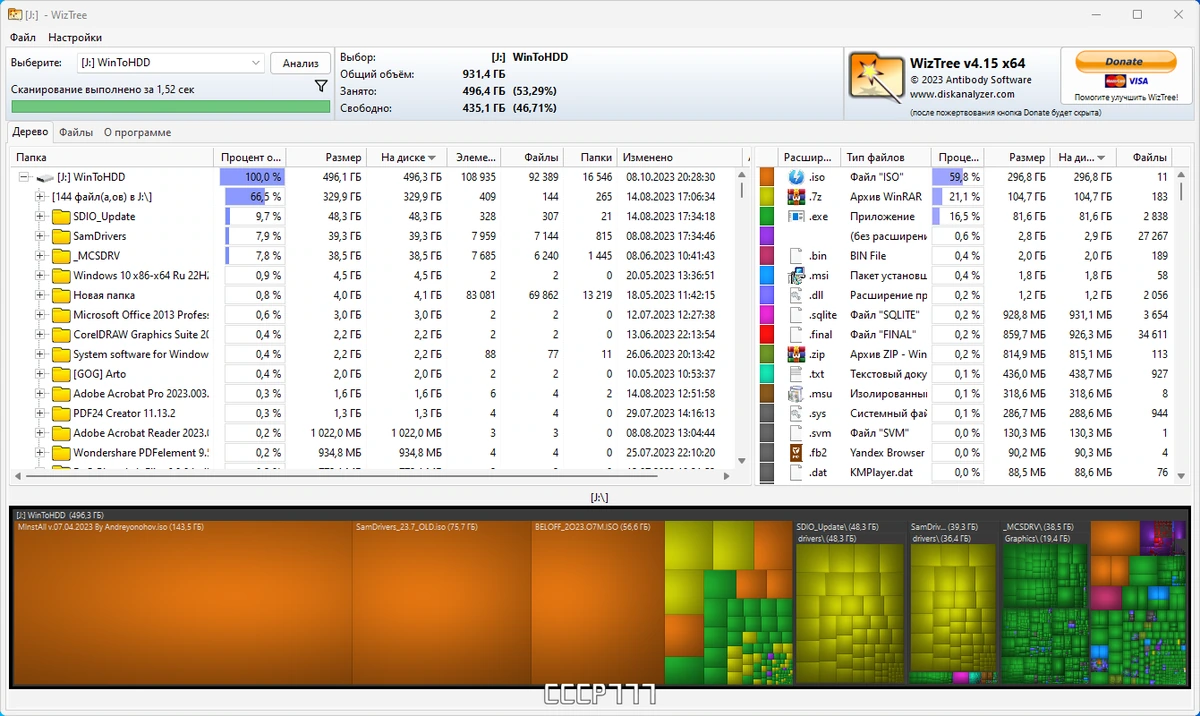
Task: Click the KMPlayer.dat file type text
Action: [881, 473]
